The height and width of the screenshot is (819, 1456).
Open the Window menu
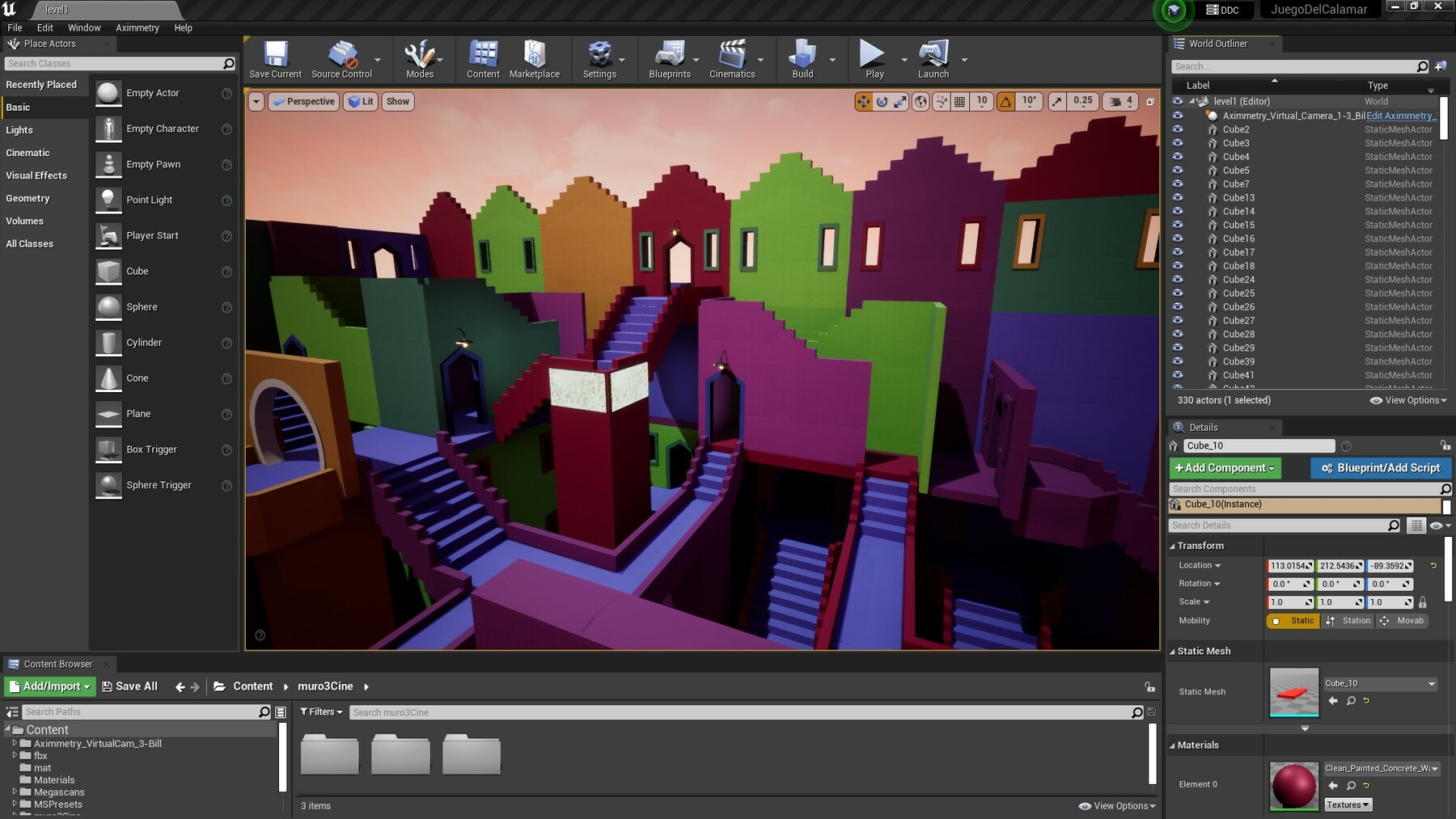point(84,27)
